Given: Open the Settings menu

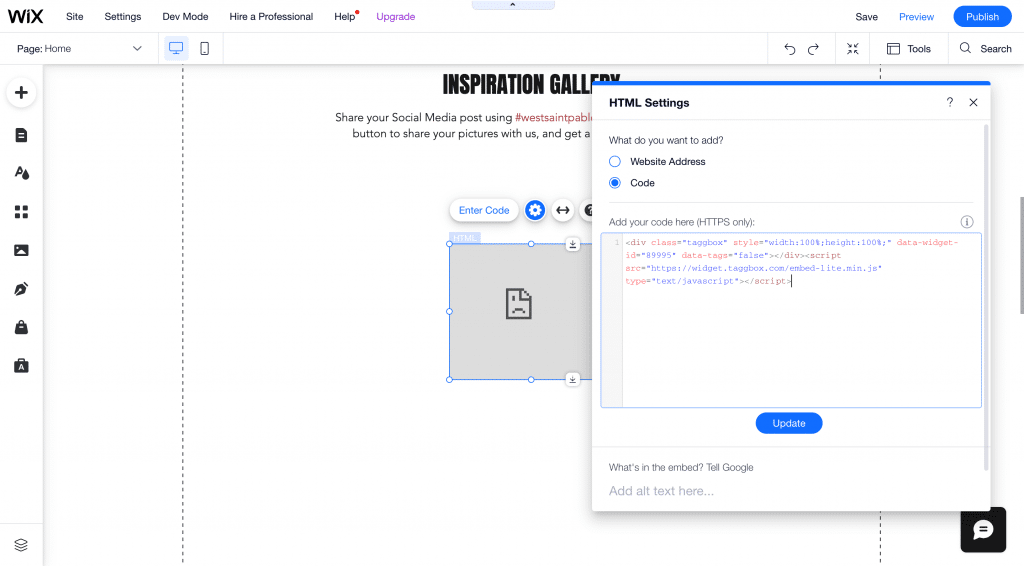Looking at the screenshot, I should (x=123, y=17).
